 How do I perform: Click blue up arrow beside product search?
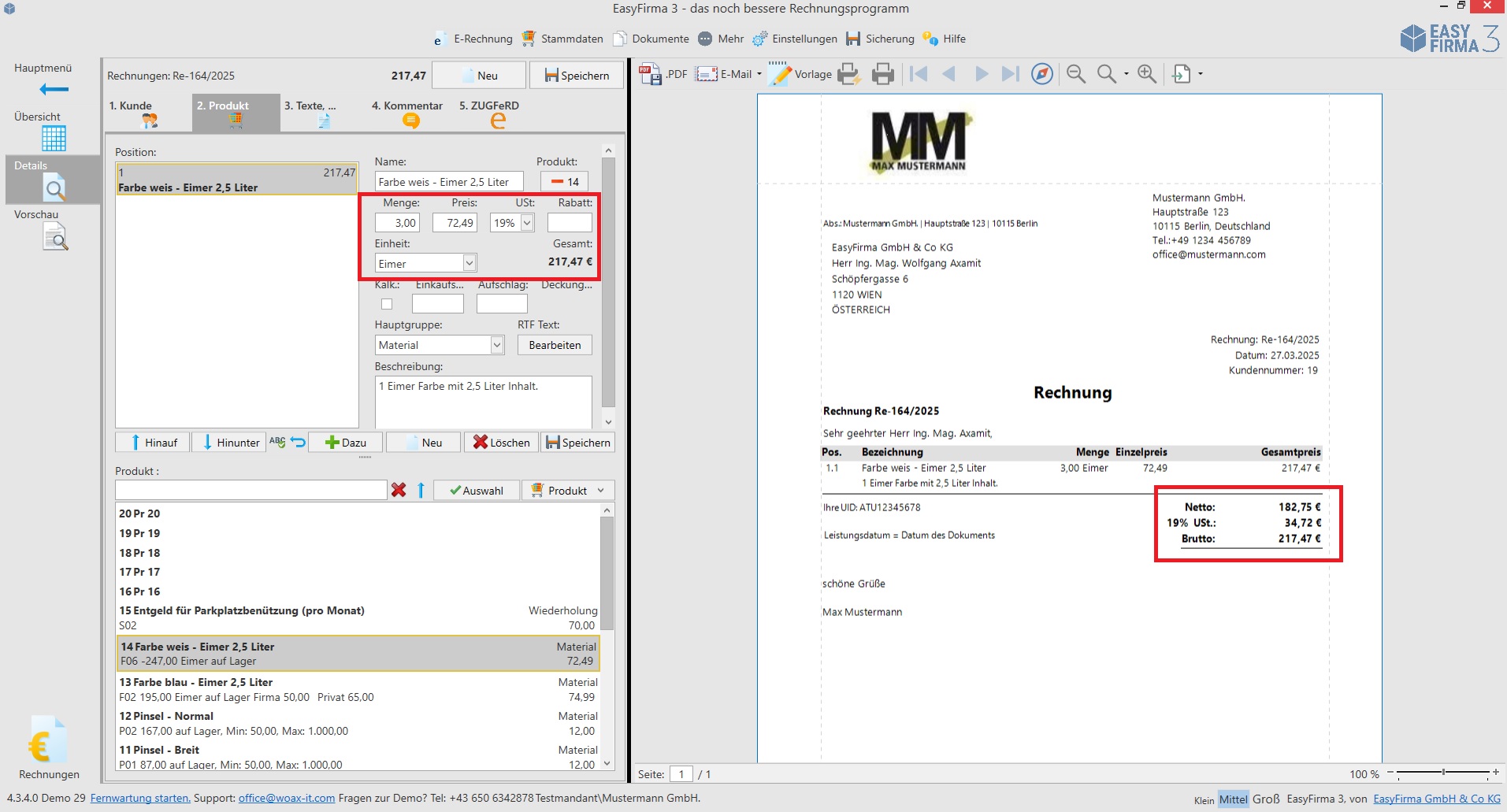click(421, 490)
